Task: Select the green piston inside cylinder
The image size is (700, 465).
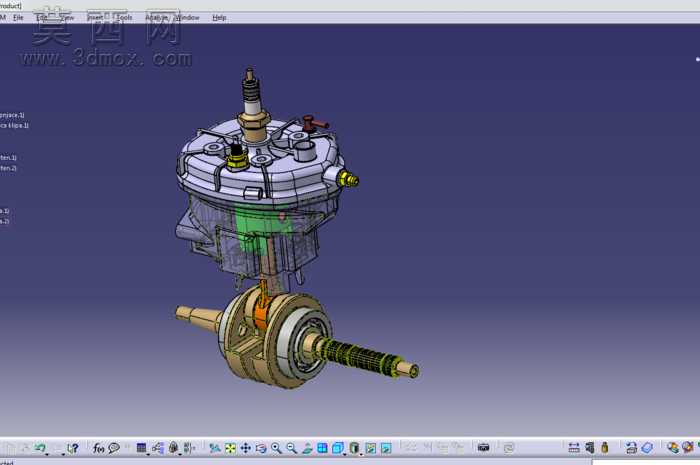Action: tap(254, 225)
